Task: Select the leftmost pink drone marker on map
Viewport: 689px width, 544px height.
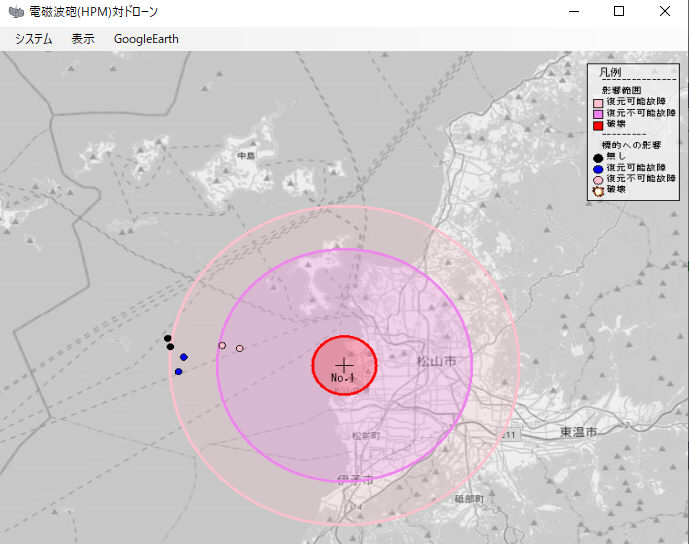Action: 222,345
